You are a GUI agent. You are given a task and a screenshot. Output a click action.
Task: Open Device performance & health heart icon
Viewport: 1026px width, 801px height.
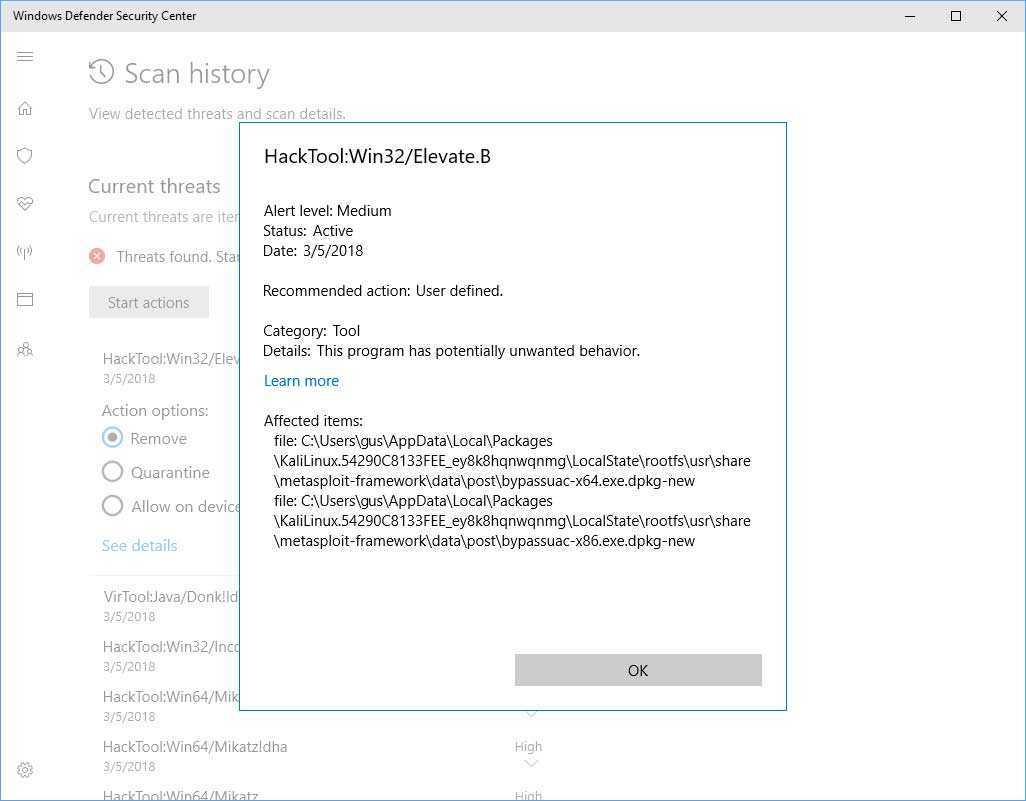tap(25, 204)
